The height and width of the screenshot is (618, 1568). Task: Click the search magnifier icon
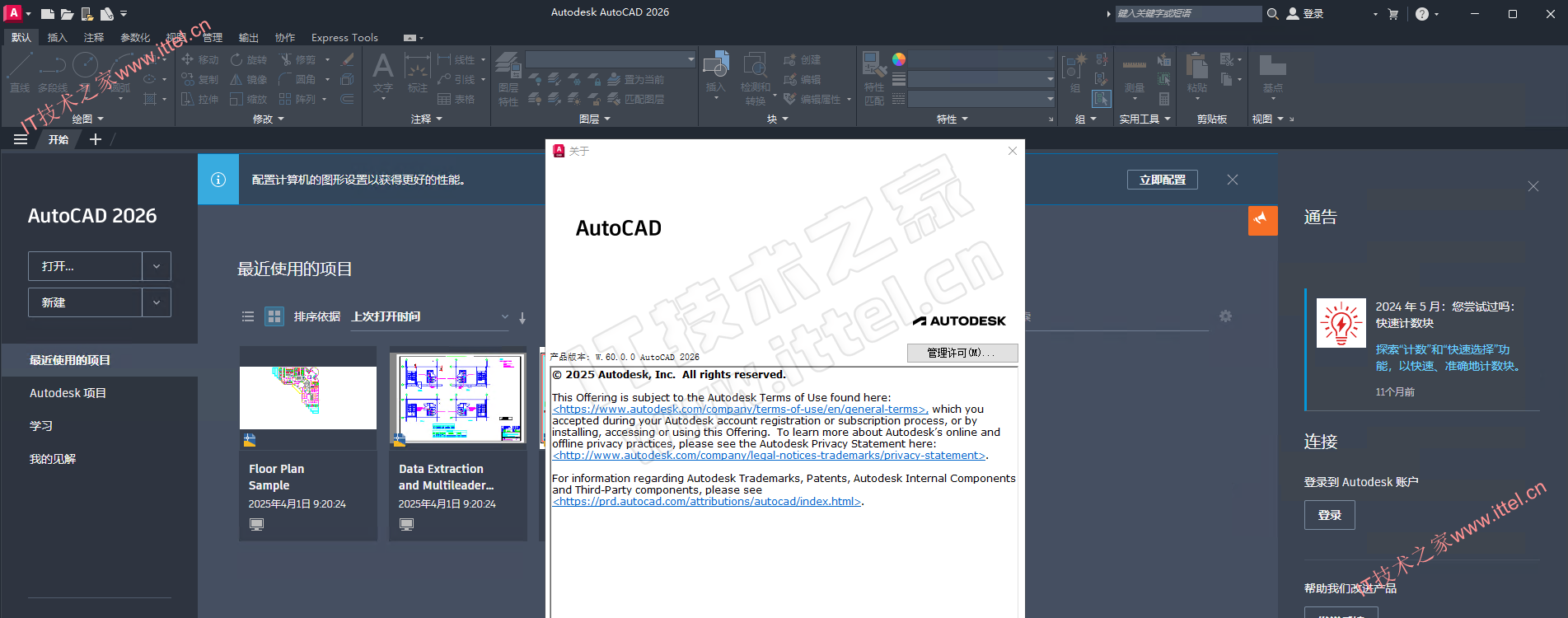[x=1272, y=14]
